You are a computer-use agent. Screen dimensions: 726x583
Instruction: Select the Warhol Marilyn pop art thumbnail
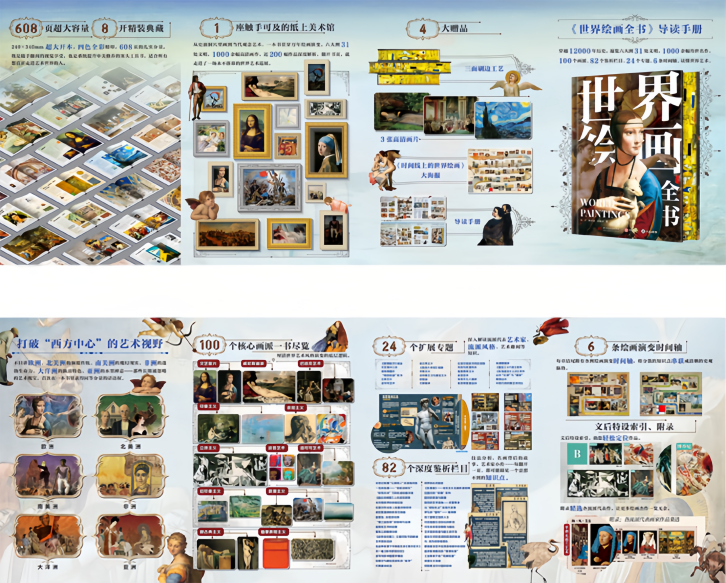point(282,468)
